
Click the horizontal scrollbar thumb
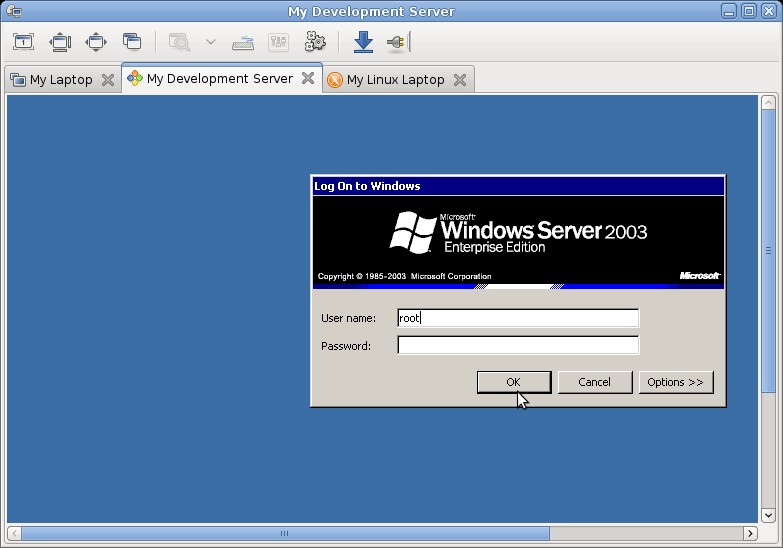point(285,534)
